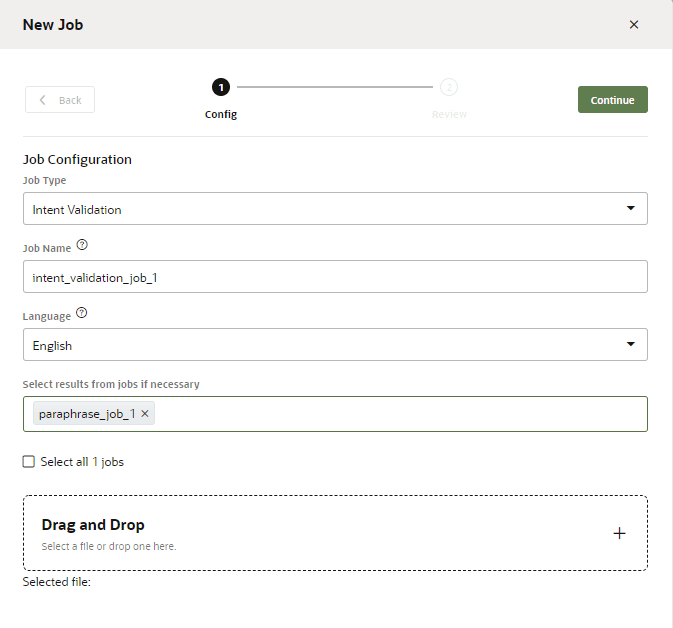Click the Job Name help icon
Screen dimensions: 673x628
pos(82,244)
